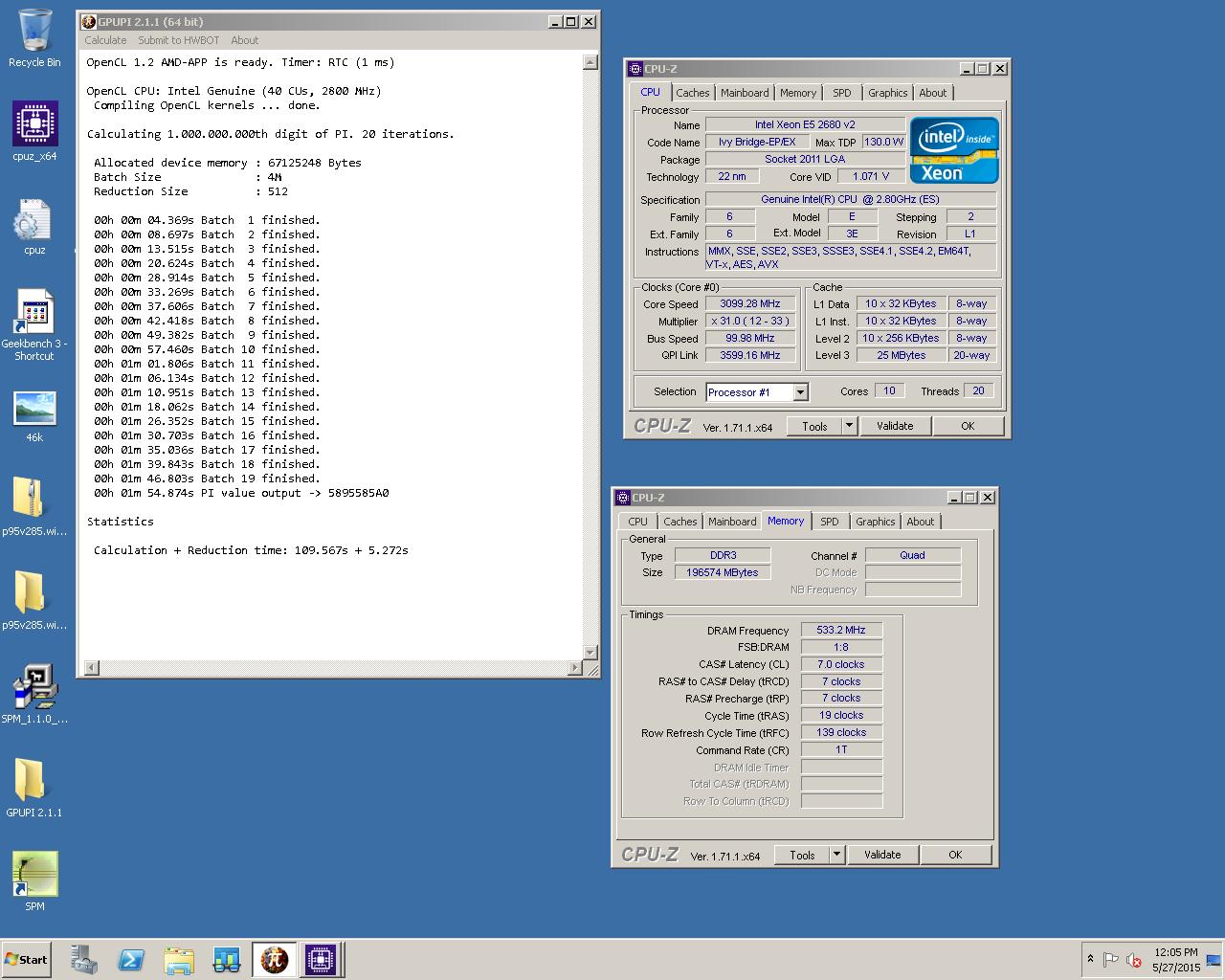Image resolution: width=1225 pixels, height=980 pixels.
Task: Switch to About tab in lower CPU-Z
Action: tap(921, 522)
